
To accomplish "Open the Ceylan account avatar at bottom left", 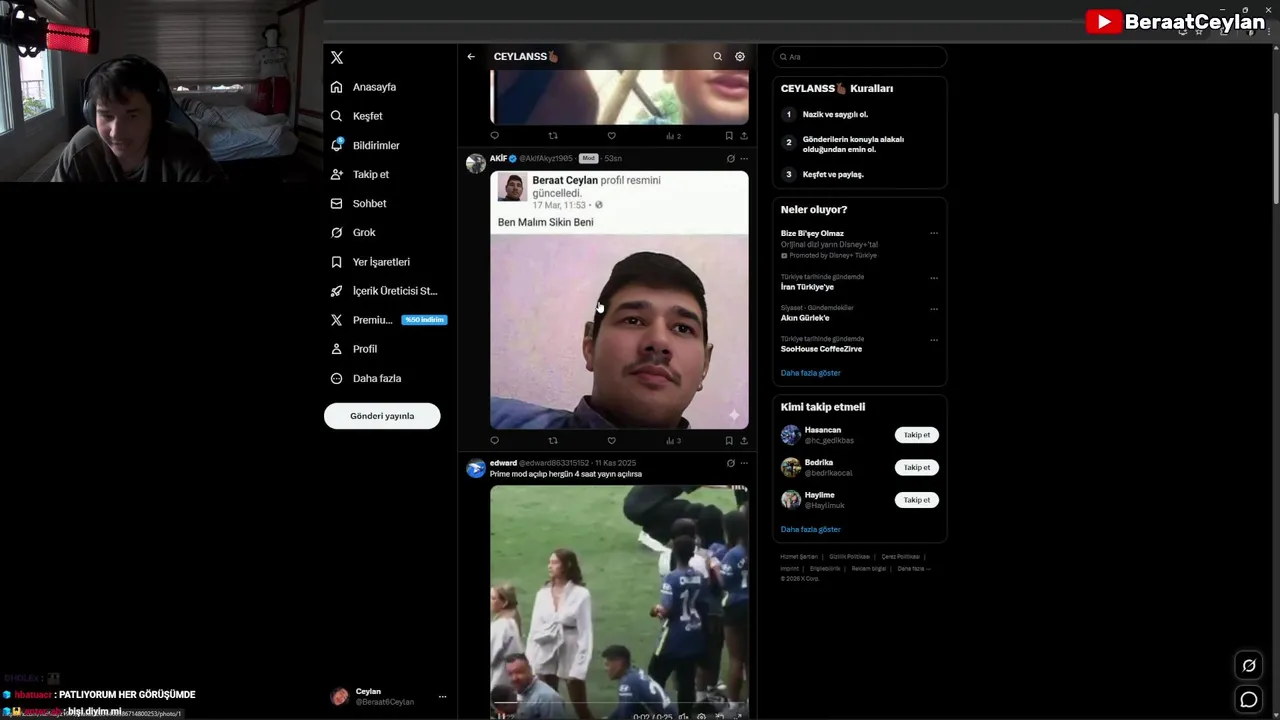I will tap(340, 697).
